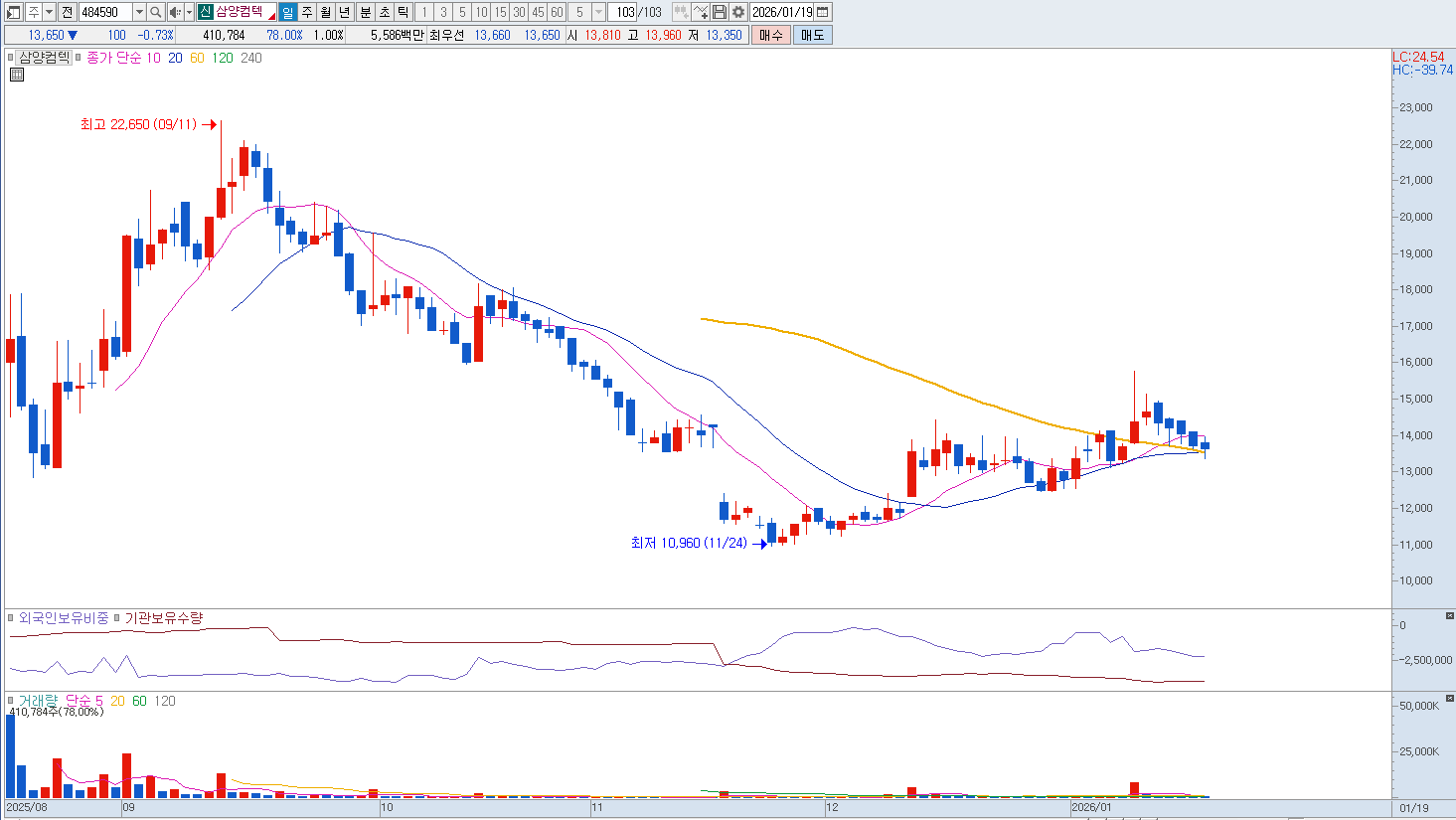Click the data grid icon under 삼양컴텍 label
This screenshot has width=1456, height=820.
click(17, 75)
